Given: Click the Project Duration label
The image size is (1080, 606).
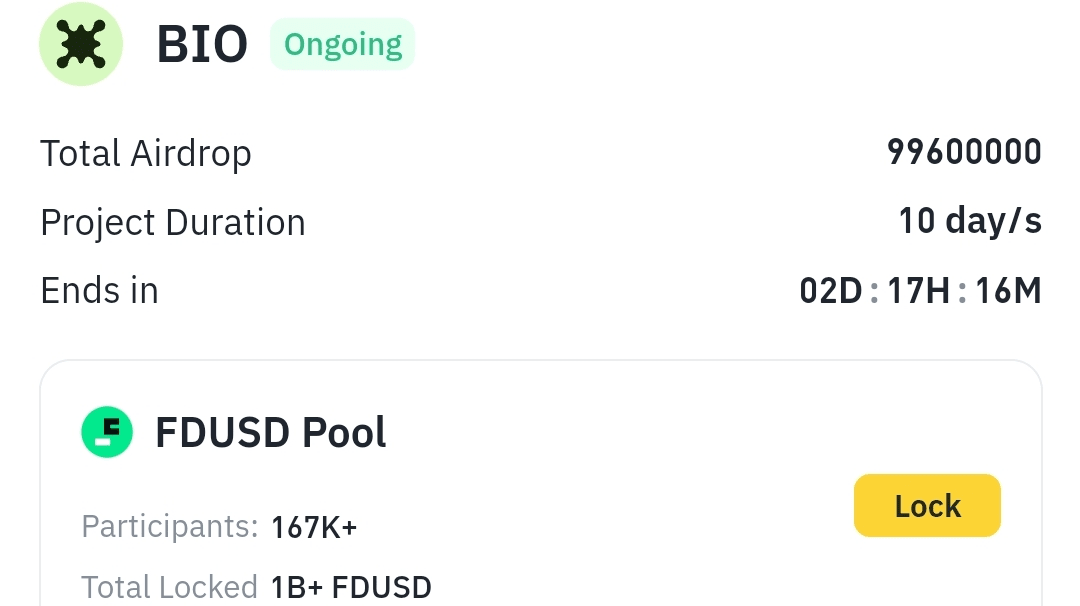Looking at the screenshot, I should (173, 222).
